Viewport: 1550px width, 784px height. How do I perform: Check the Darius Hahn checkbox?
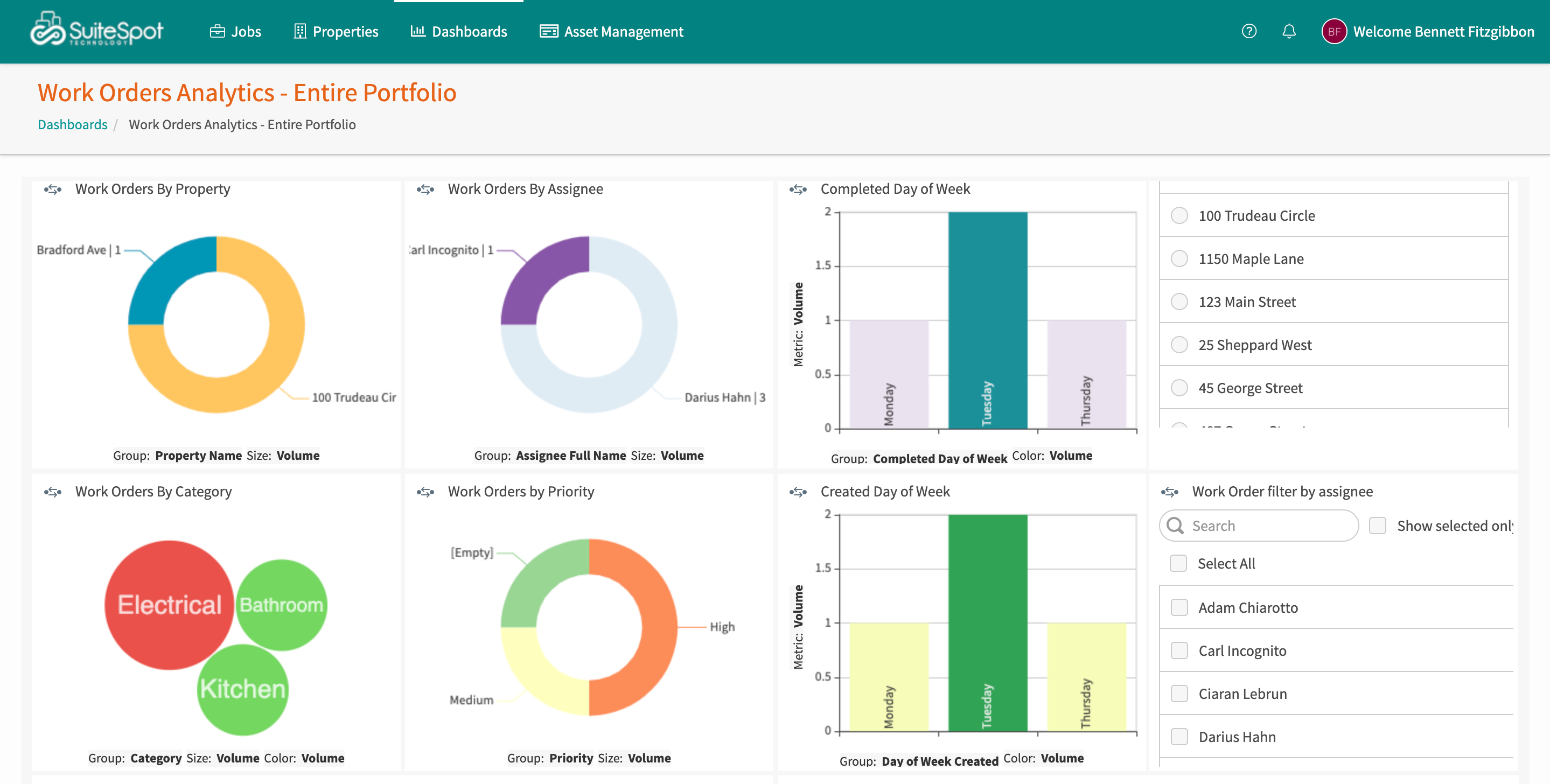(x=1178, y=737)
